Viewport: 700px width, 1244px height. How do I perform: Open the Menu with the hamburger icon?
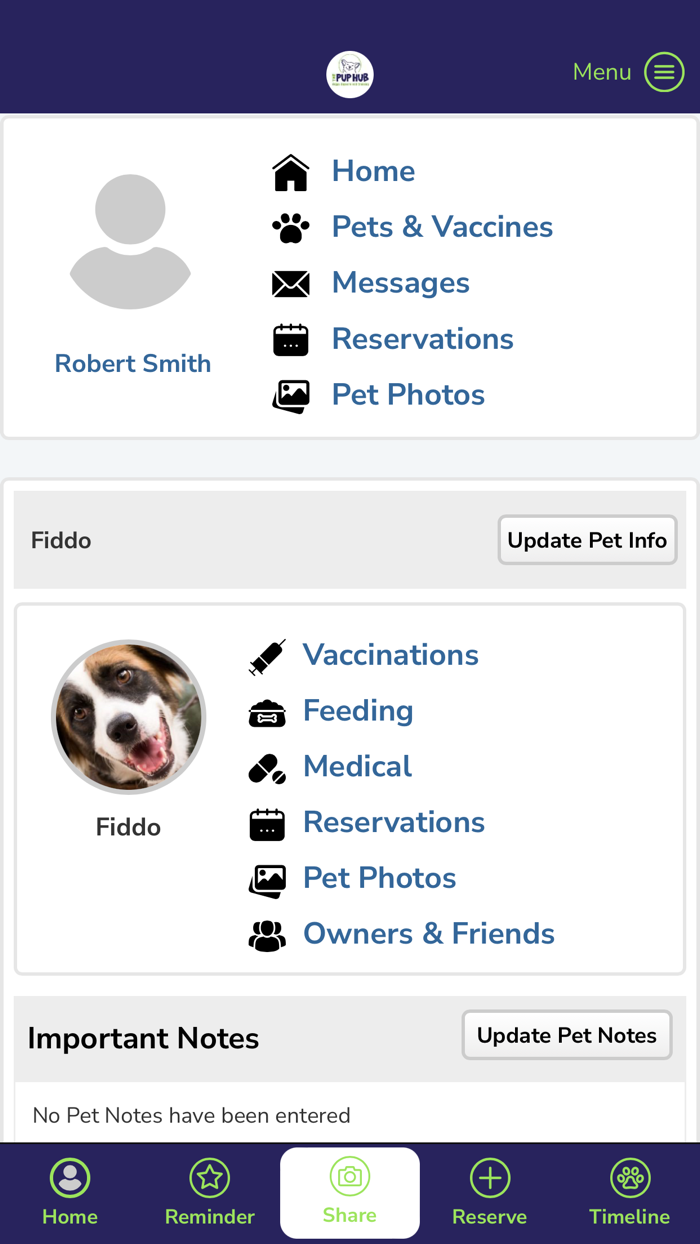click(663, 71)
